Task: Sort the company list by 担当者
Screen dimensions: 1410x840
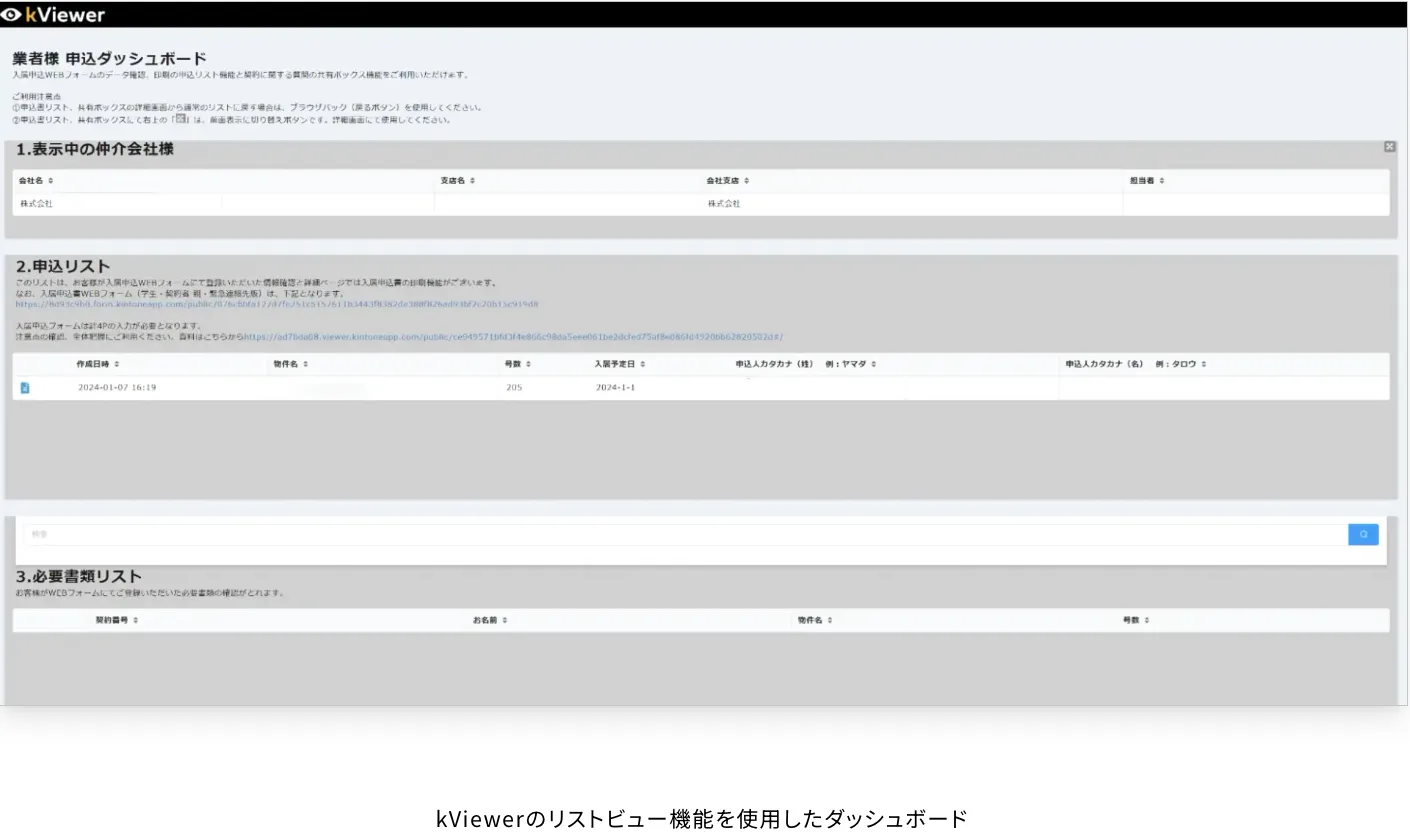Action: [x=1147, y=181]
